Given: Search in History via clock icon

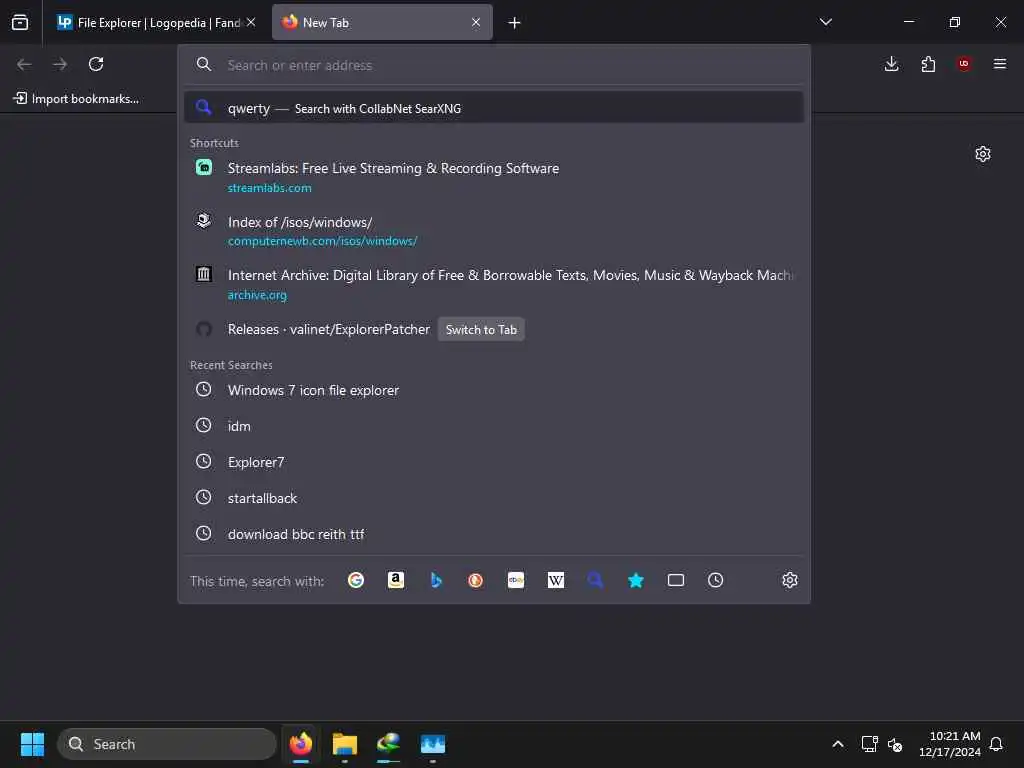Looking at the screenshot, I should 716,580.
